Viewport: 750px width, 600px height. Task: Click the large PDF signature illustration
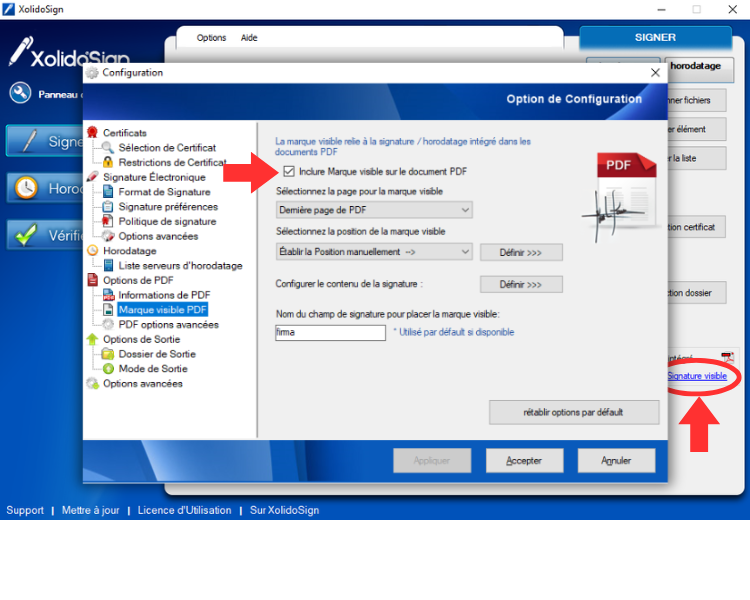pyautogui.click(x=619, y=197)
